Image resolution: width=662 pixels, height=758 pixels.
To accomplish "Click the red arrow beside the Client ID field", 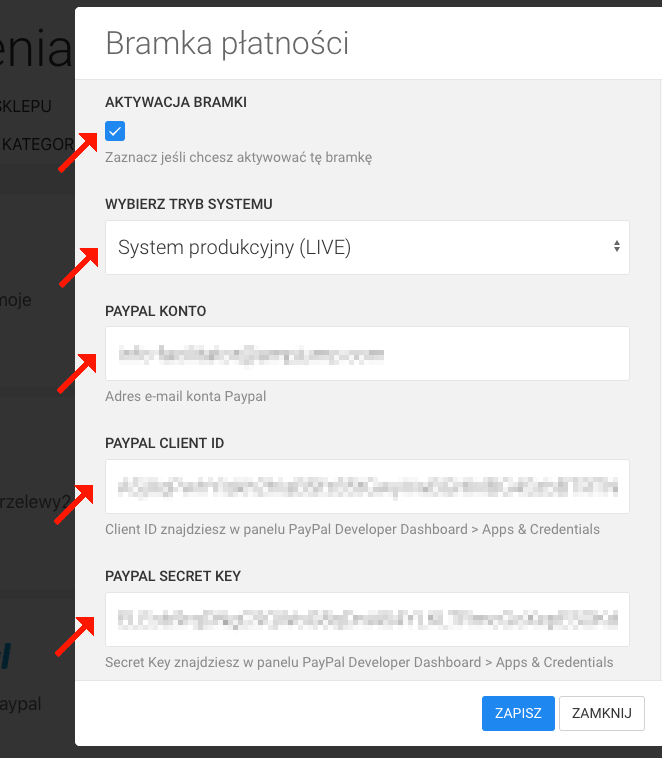I will tap(74, 504).
